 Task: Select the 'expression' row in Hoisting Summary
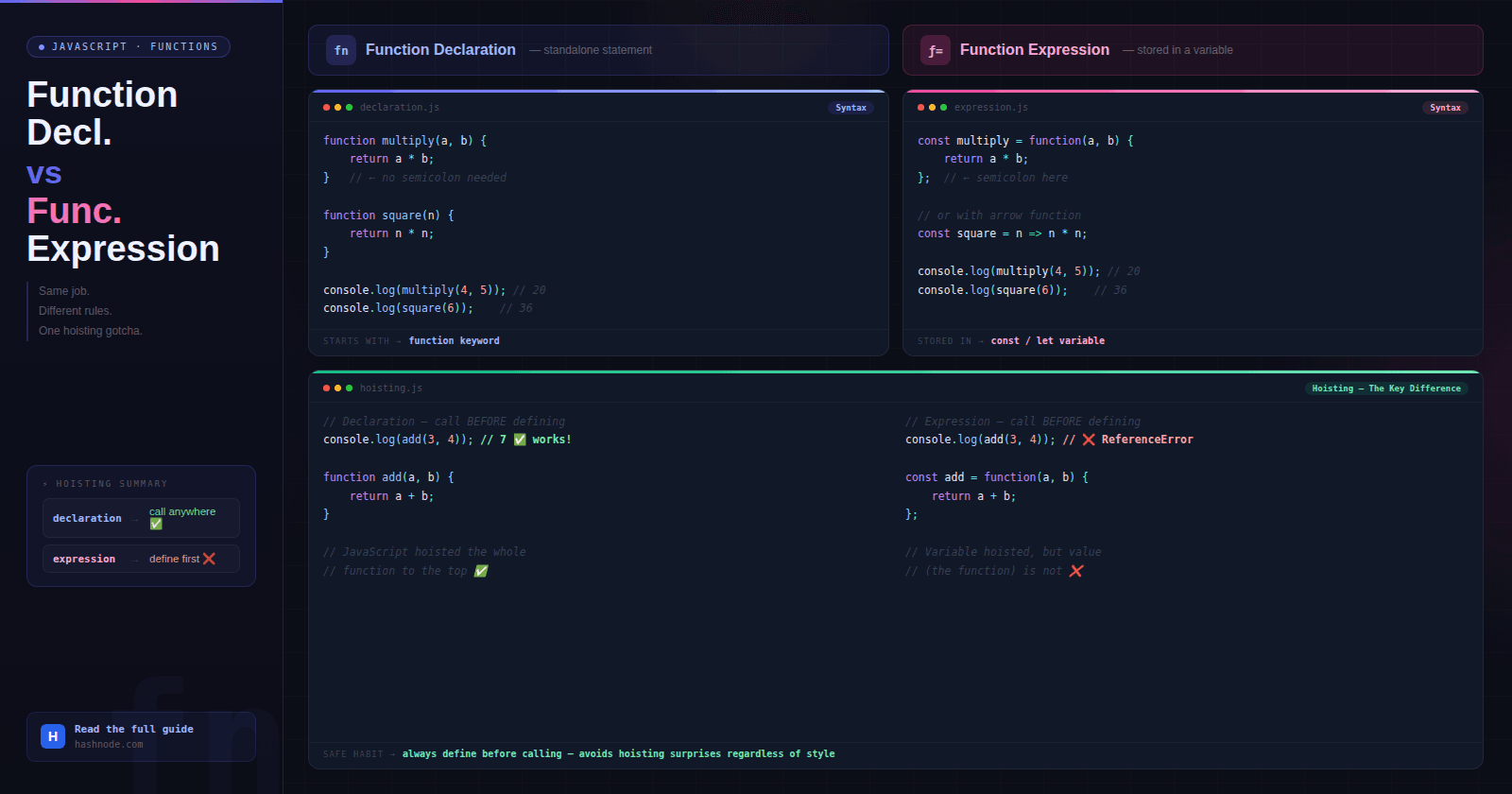(x=141, y=559)
